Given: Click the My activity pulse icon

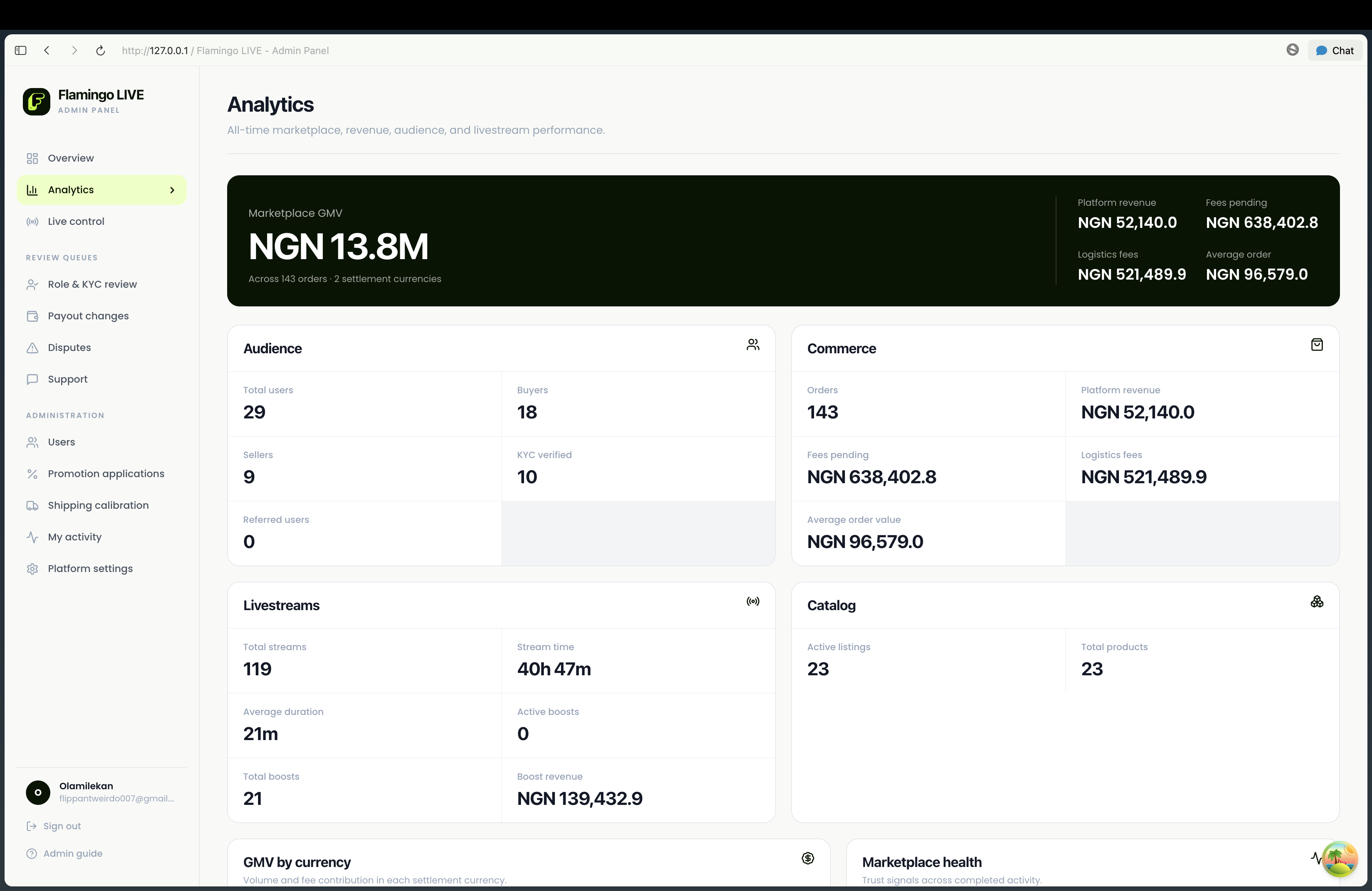Looking at the screenshot, I should (x=32, y=537).
